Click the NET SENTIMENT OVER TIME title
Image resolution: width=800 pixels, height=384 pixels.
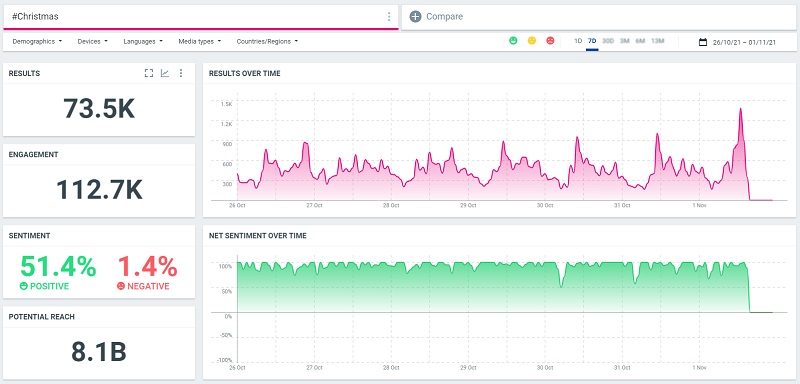258,236
